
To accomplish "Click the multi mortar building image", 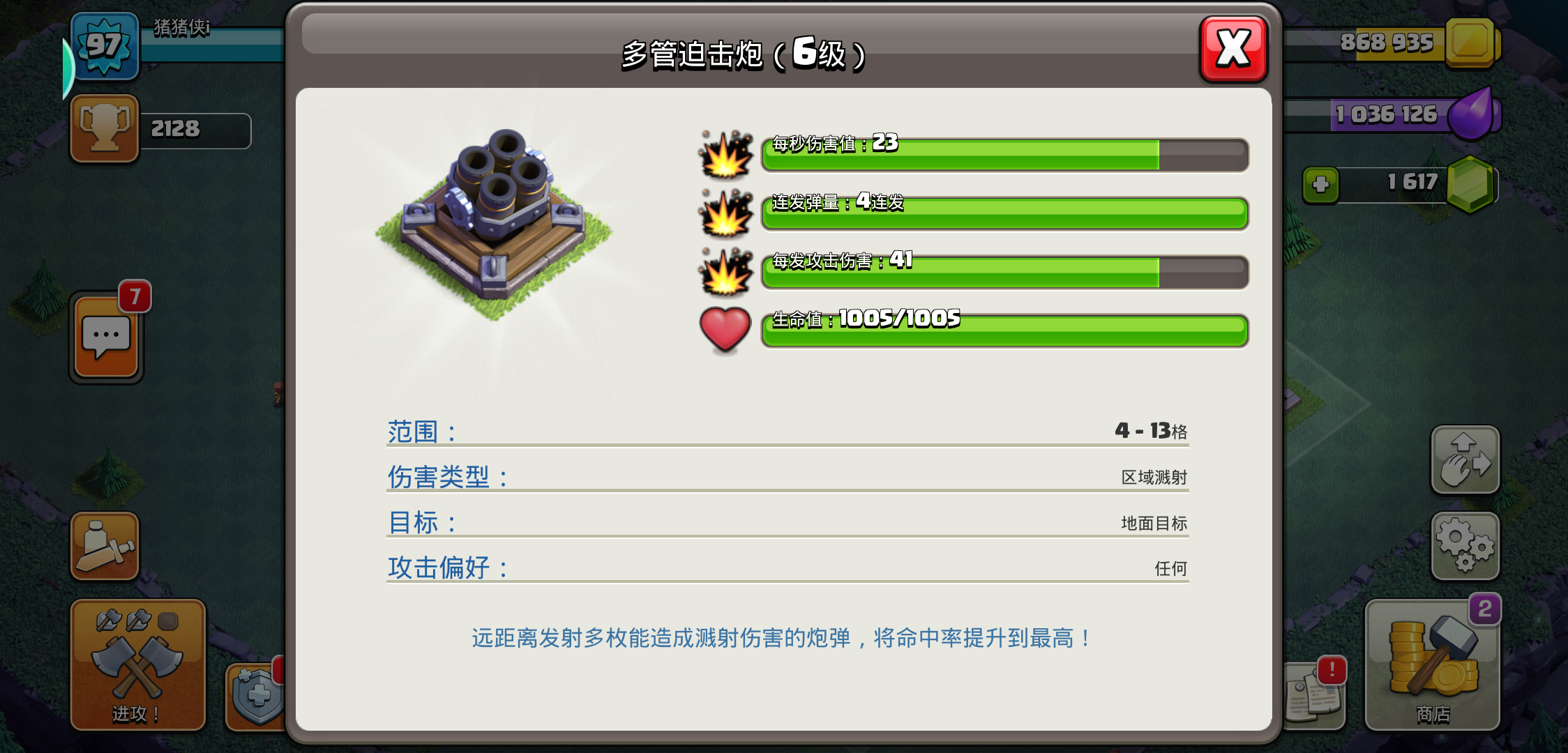I will (x=494, y=223).
